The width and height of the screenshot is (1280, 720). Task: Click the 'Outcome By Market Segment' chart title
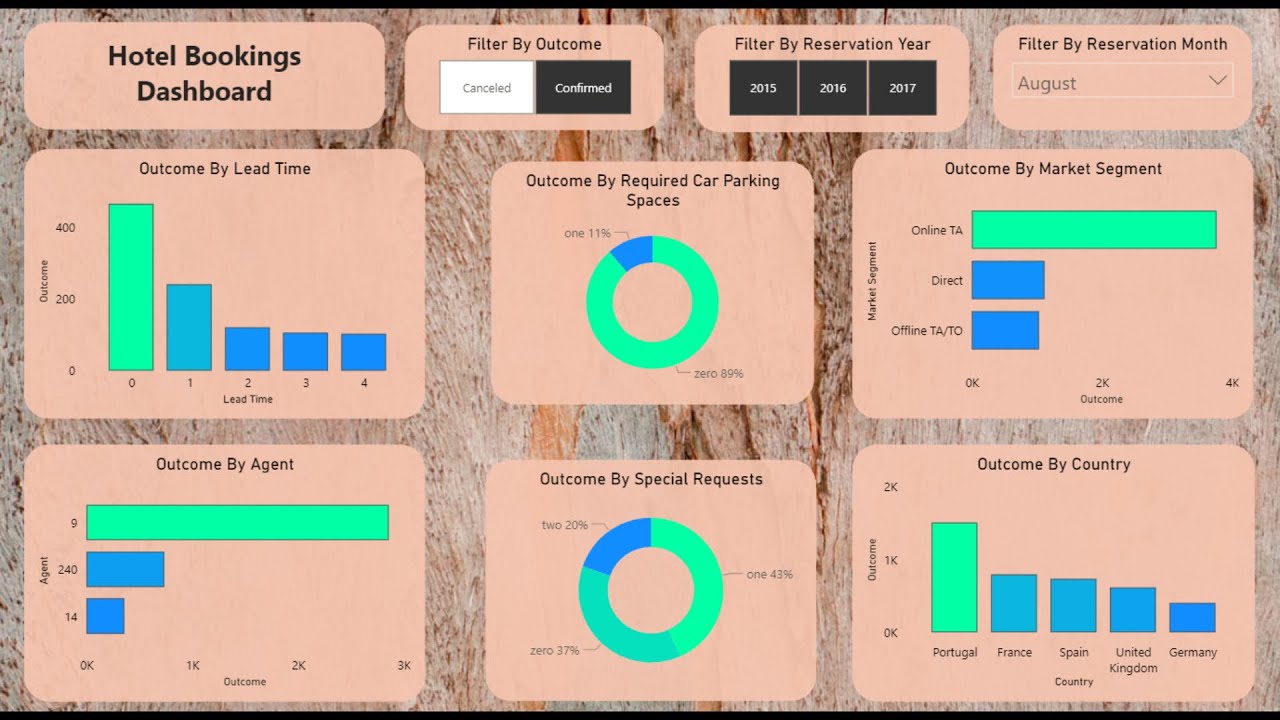(x=1053, y=169)
